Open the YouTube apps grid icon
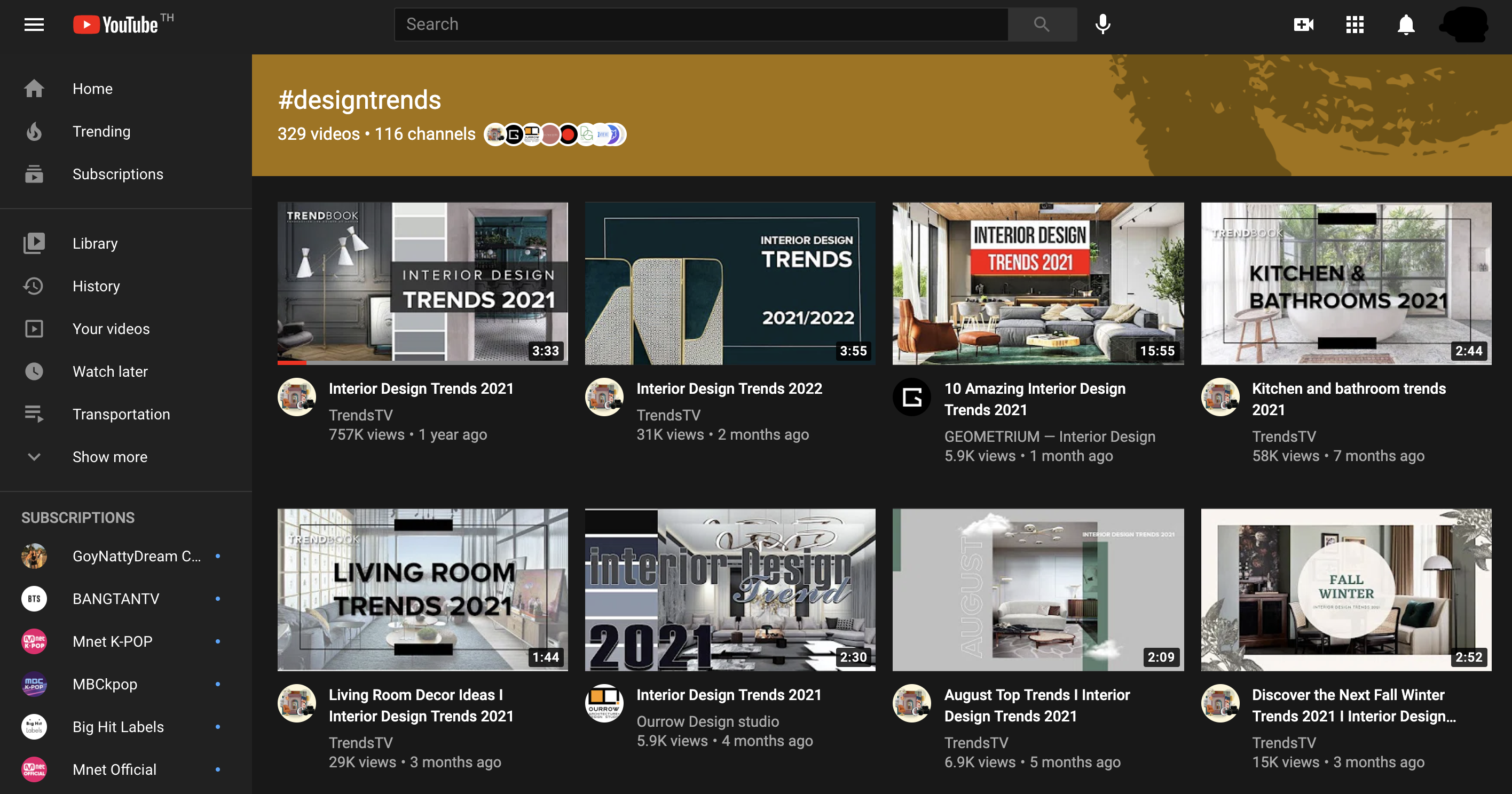The width and height of the screenshot is (1512, 794). click(x=1354, y=25)
